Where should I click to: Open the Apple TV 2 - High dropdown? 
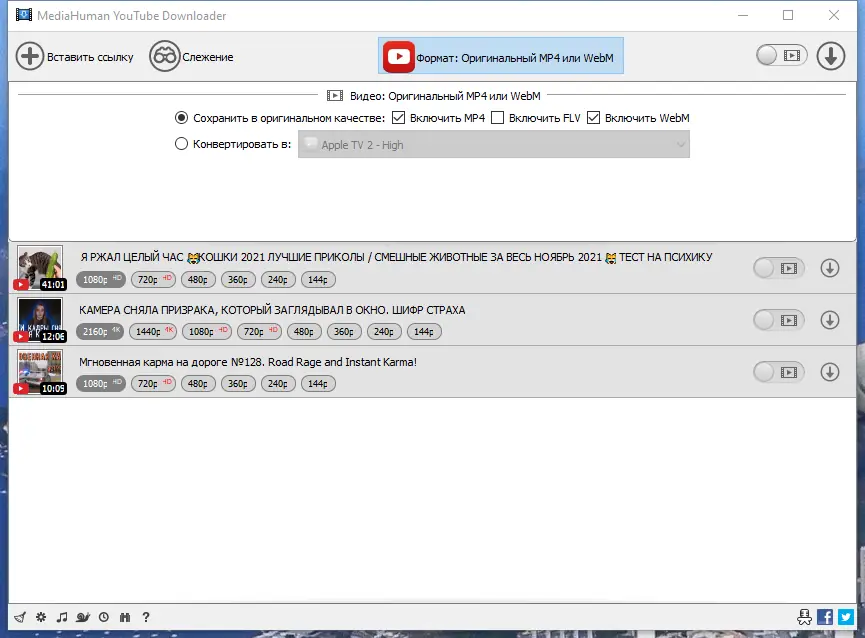pyautogui.click(x=494, y=144)
